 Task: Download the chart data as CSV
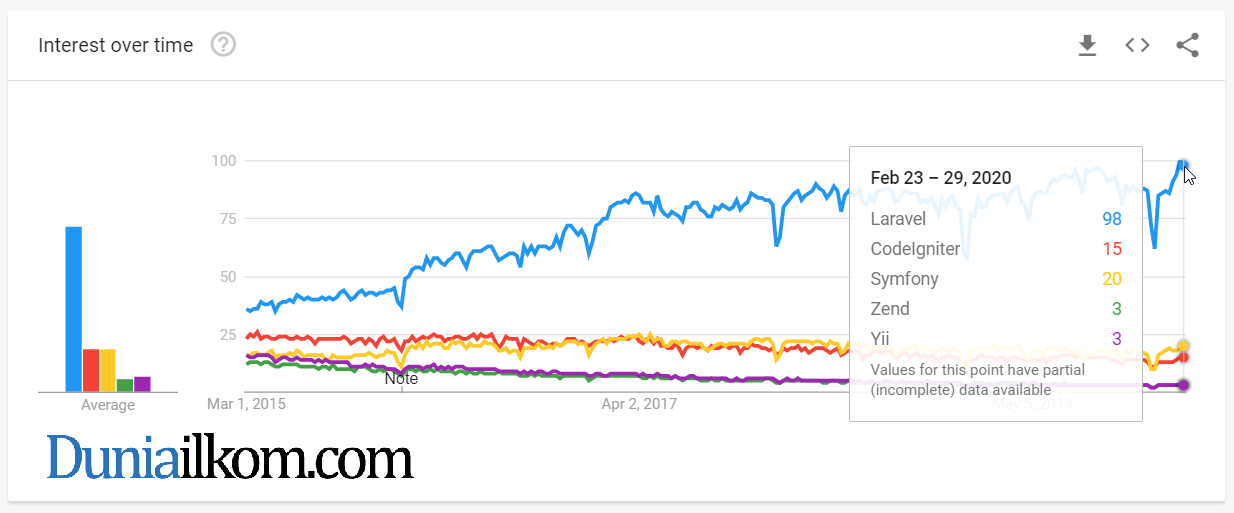coord(1087,45)
